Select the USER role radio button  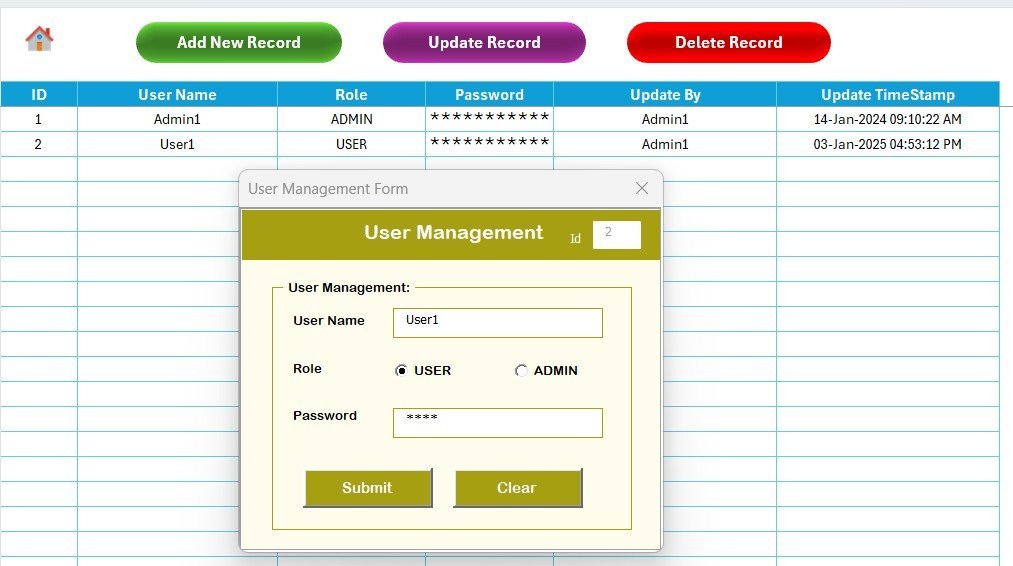(x=402, y=371)
